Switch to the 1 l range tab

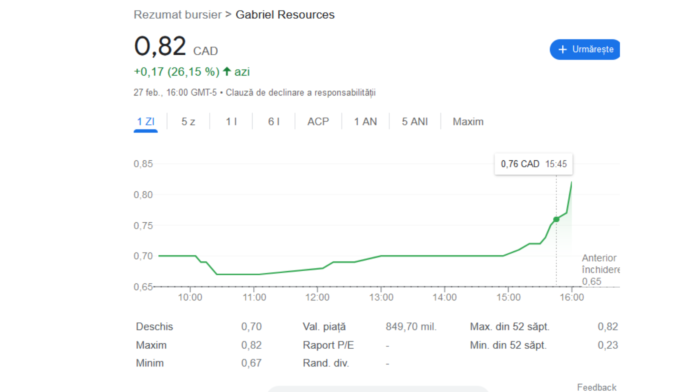[x=231, y=122]
